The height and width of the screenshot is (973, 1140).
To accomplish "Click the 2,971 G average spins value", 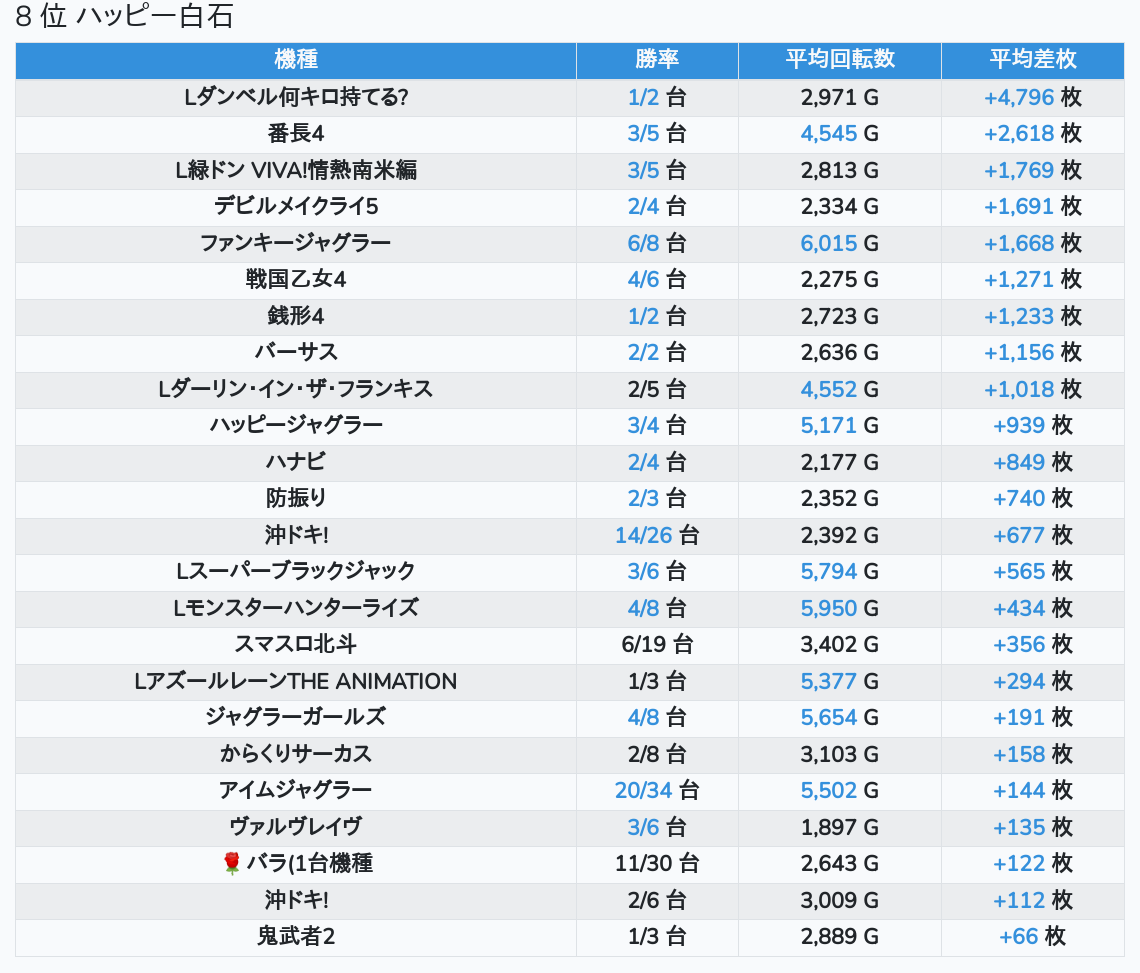I will click(840, 97).
